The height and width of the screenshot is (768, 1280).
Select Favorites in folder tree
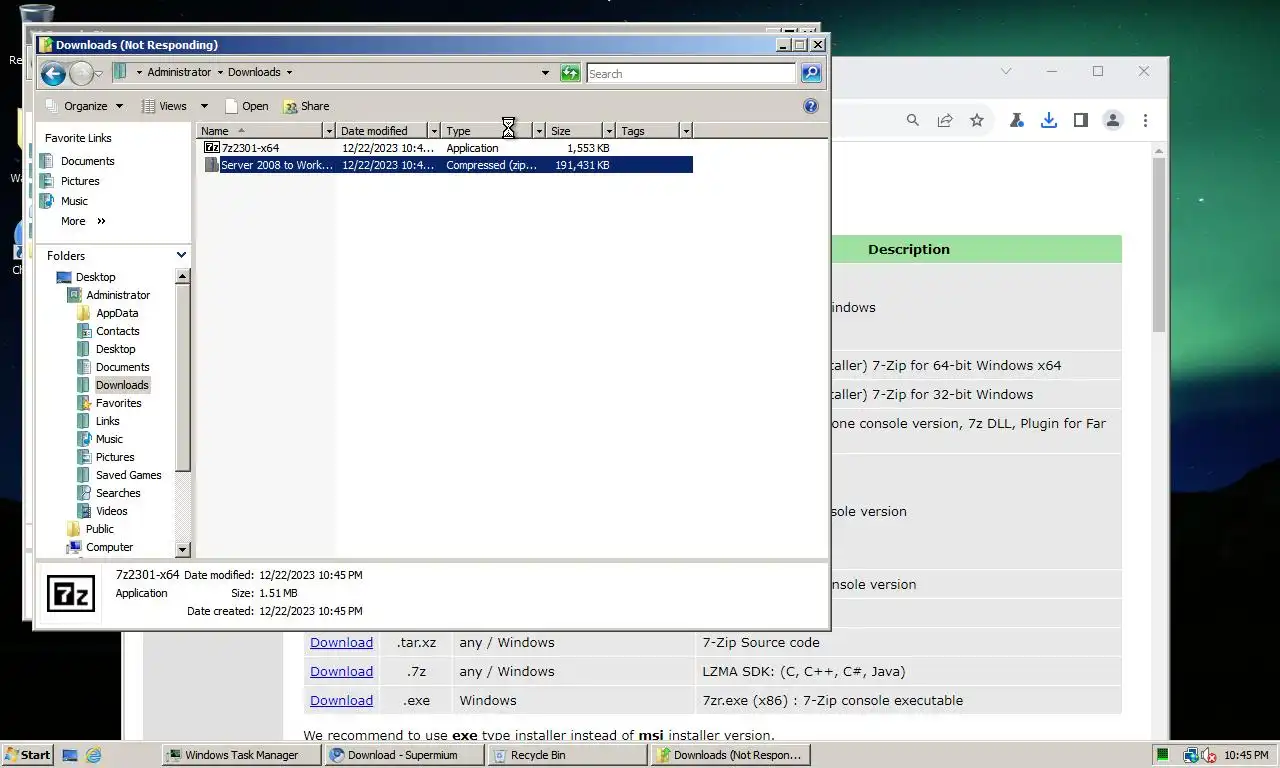118,403
